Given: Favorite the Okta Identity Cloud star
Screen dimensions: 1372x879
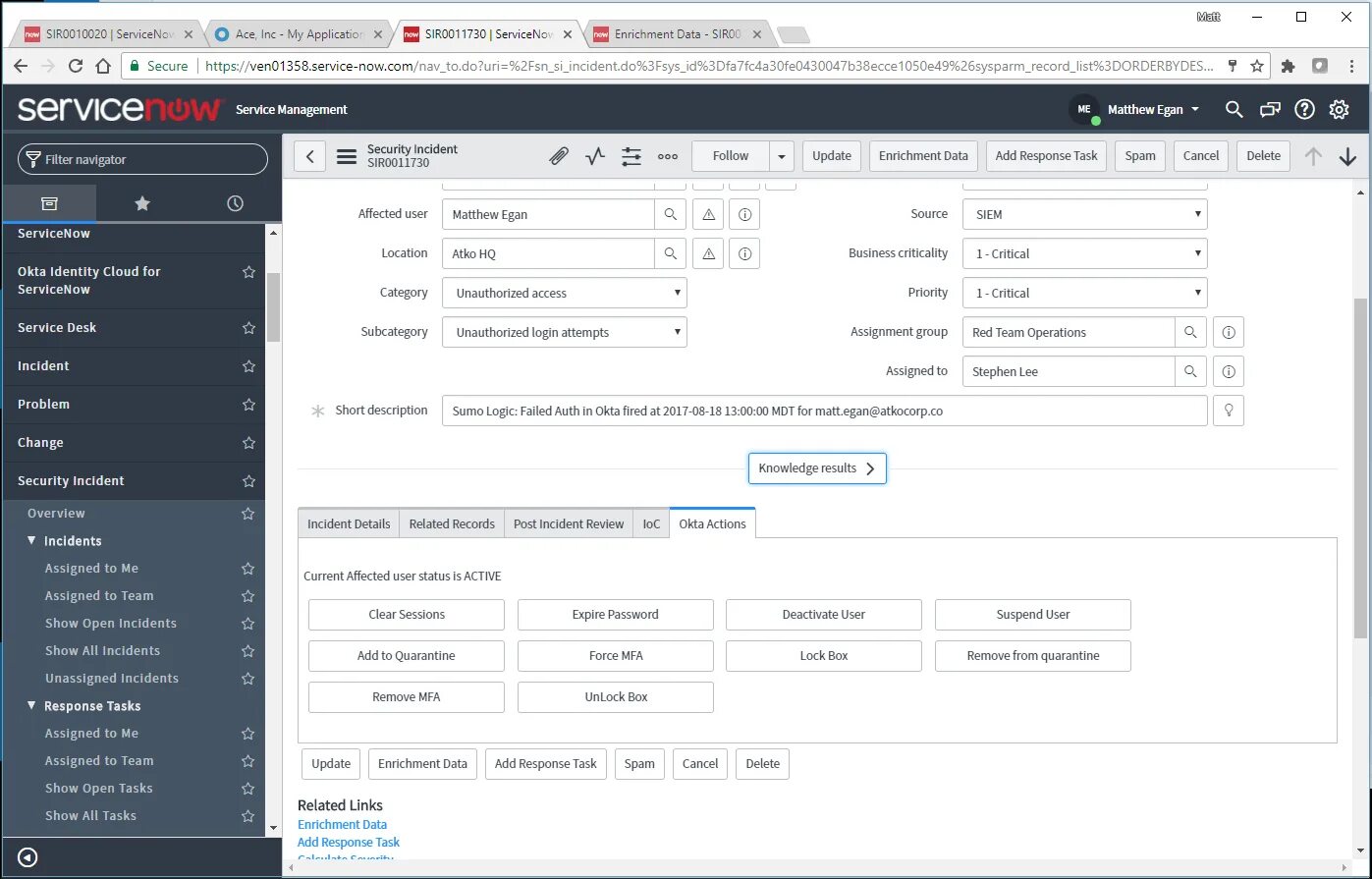Looking at the screenshot, I should click(248, 272).
